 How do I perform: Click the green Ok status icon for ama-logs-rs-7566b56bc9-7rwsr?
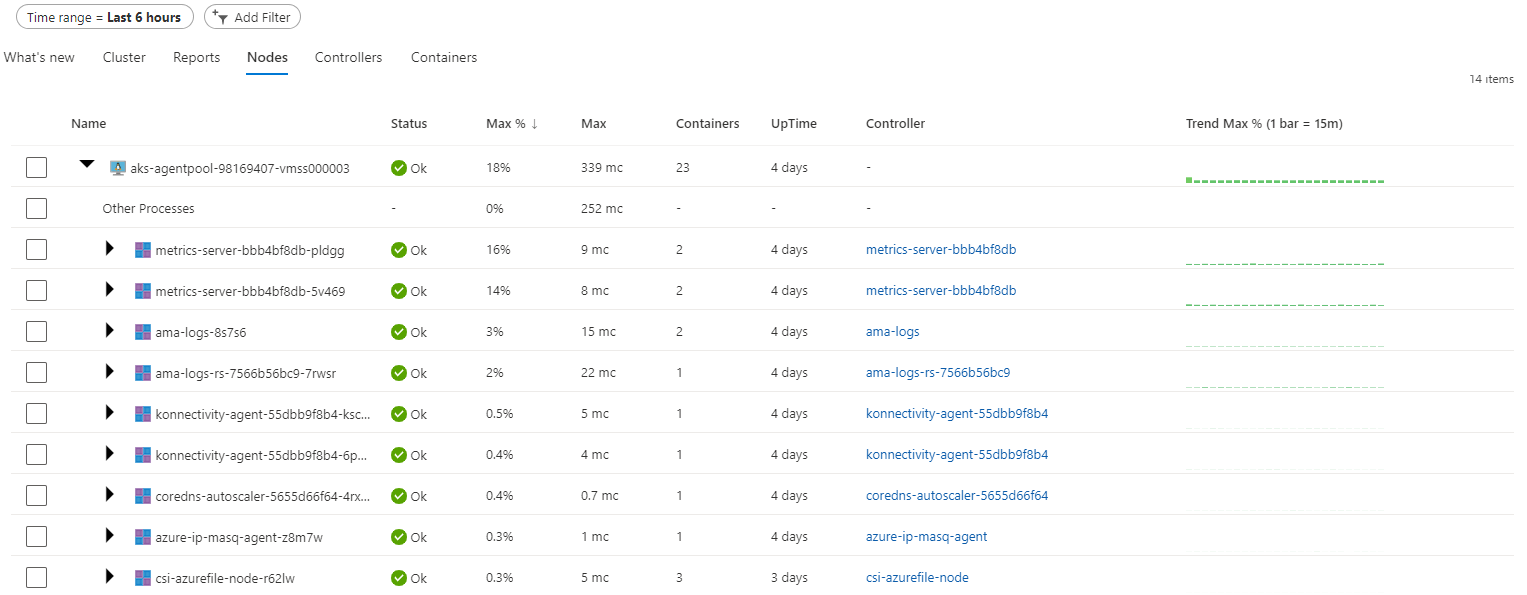(x=399, y=373)
